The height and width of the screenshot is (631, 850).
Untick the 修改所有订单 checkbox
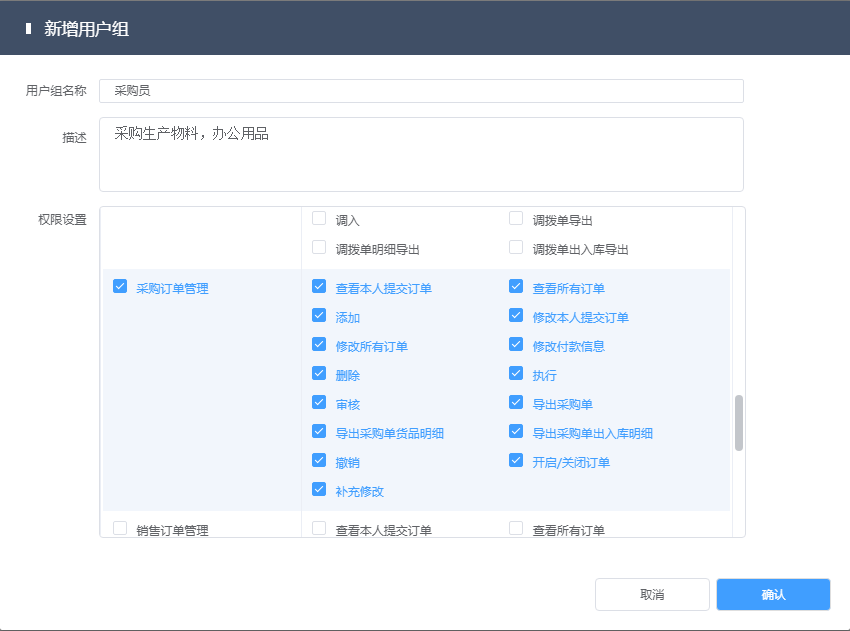click(319, 344)
